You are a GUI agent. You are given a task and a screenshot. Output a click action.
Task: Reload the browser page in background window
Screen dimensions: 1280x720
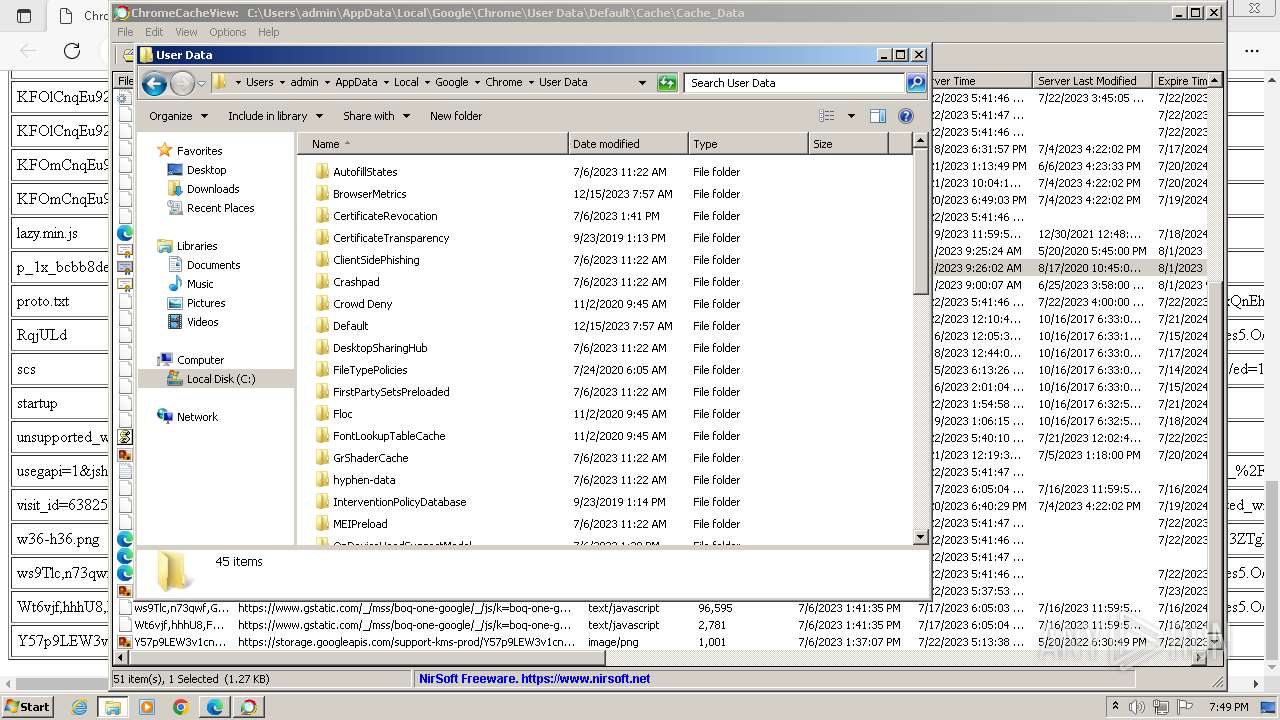72,50
